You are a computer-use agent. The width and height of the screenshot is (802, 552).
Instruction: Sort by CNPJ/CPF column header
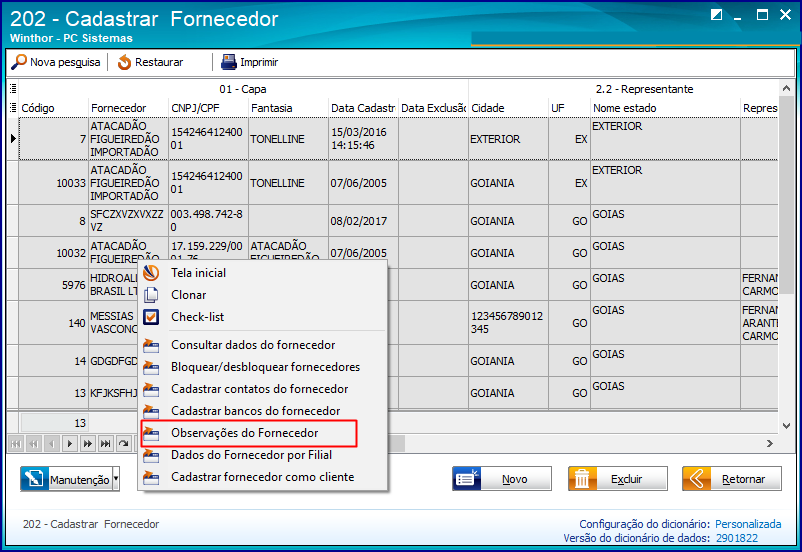(x=208, y=108)
